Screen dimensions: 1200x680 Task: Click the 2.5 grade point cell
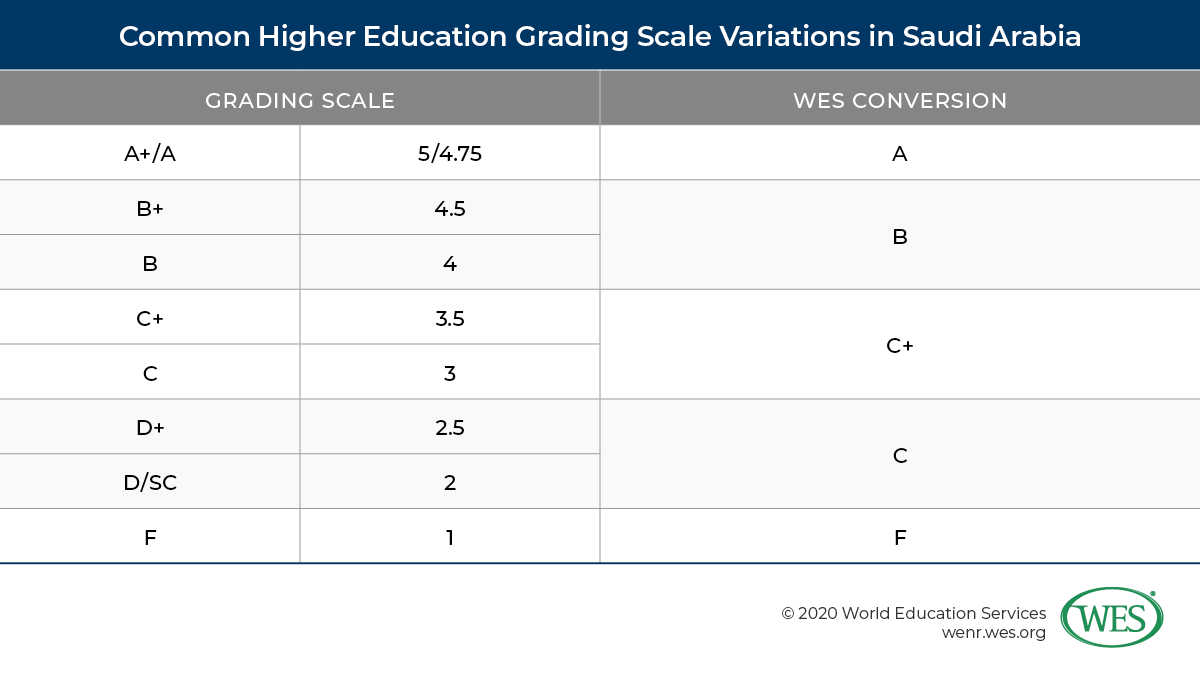450,428
